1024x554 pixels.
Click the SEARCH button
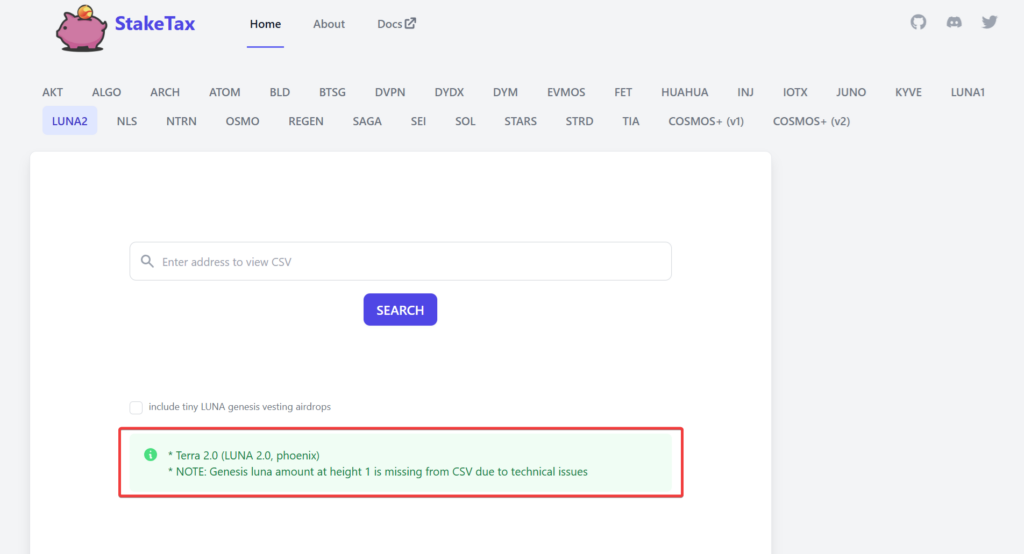400,310
